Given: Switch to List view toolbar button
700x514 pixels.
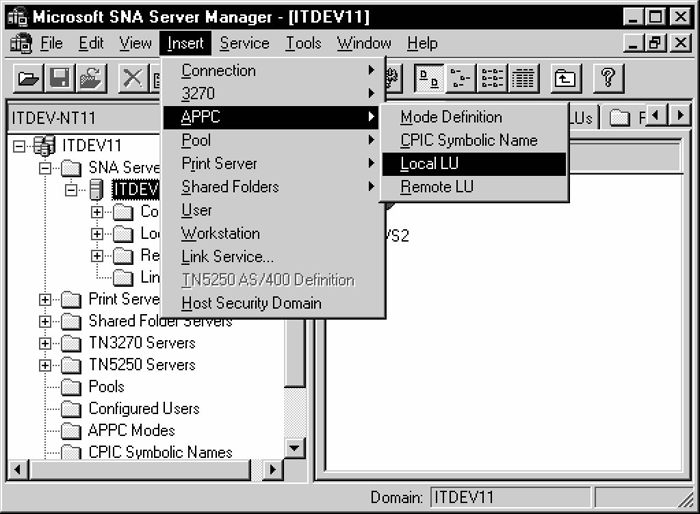Looking at the screenshot, I should pyautogui.click(x=492, y=79).
